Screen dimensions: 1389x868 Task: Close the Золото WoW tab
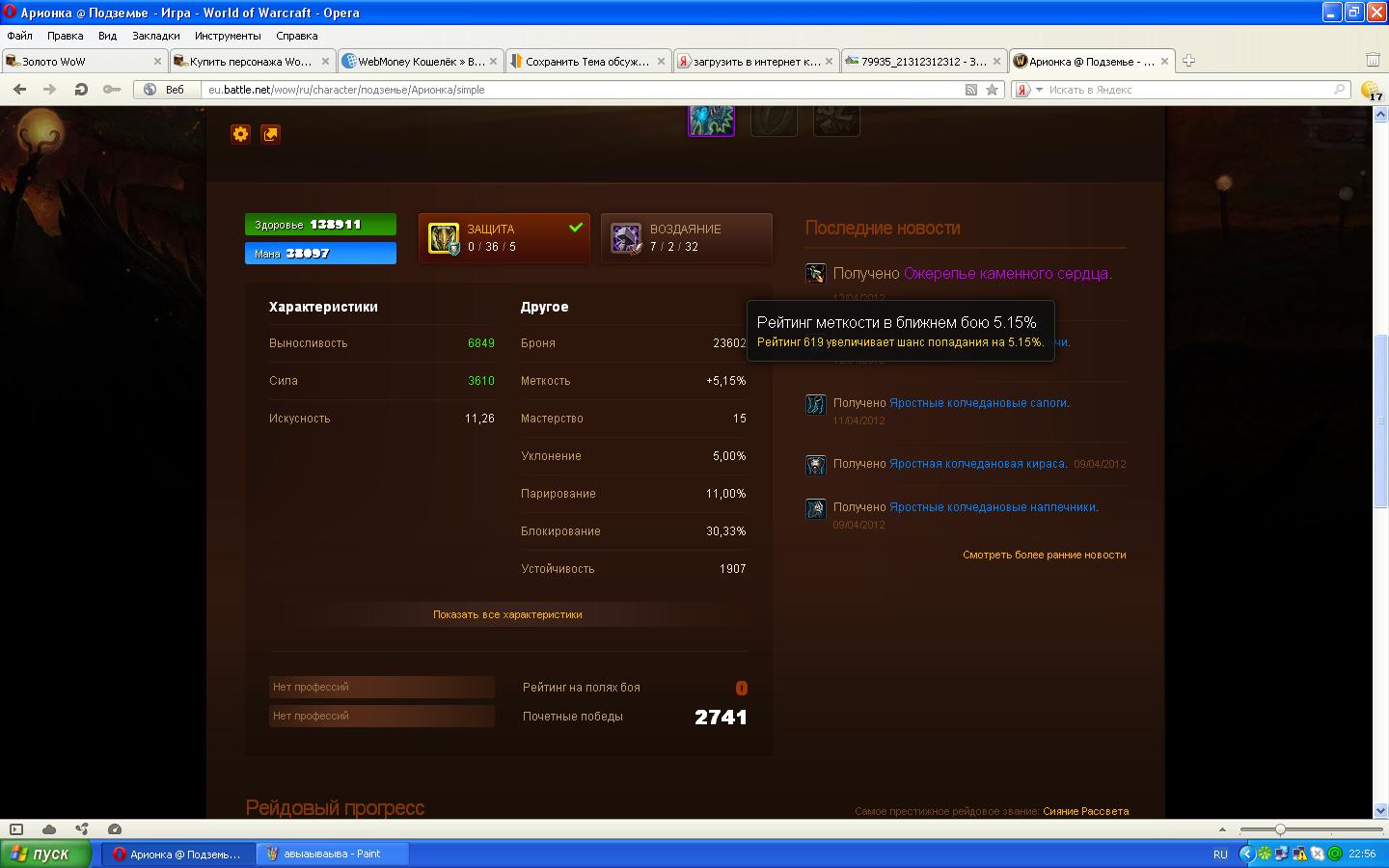point(157,61)
